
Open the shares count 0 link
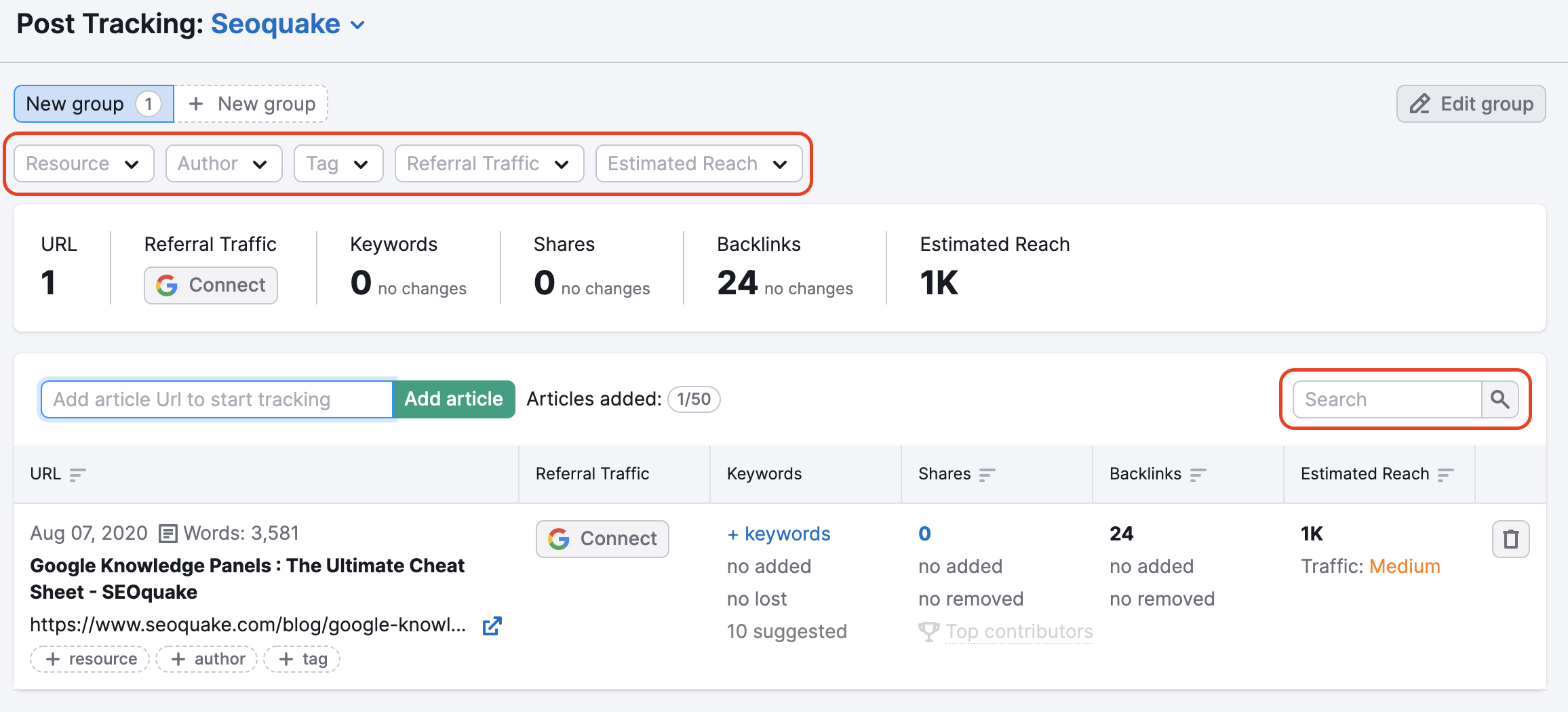[x=924, y=534]
